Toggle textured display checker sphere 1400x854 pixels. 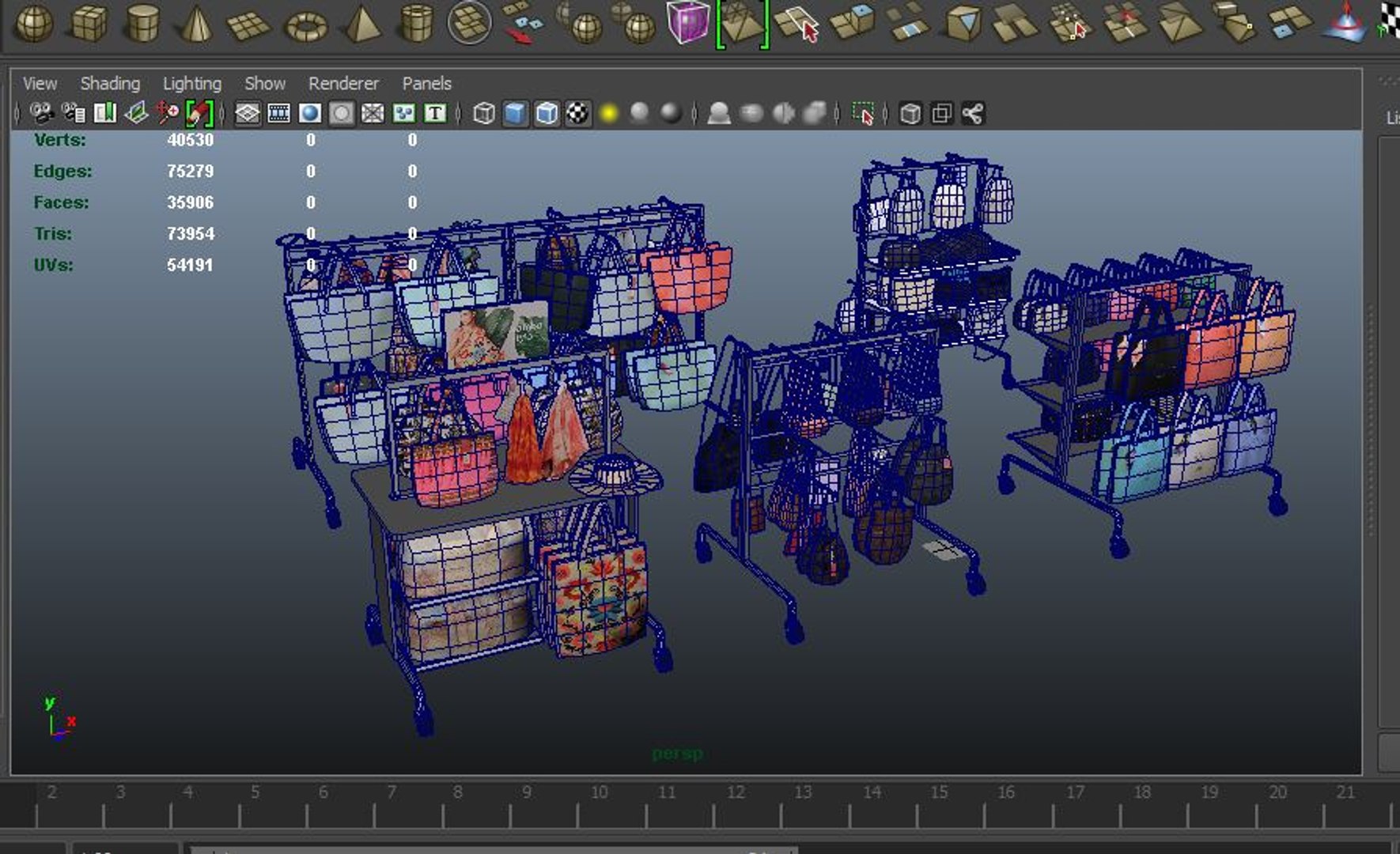click(x=577, y=114)
